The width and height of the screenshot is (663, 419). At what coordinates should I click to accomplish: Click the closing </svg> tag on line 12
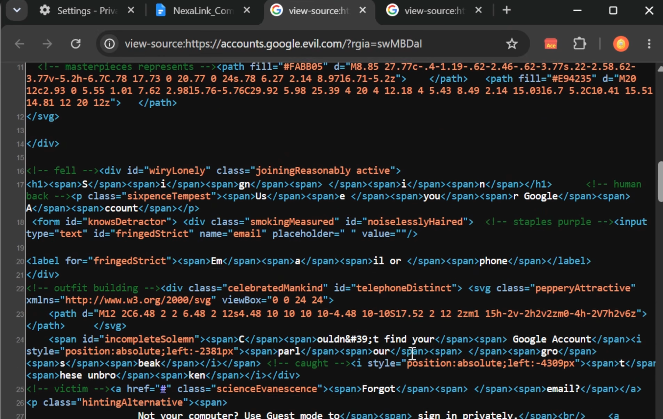[x=43, y=116]
